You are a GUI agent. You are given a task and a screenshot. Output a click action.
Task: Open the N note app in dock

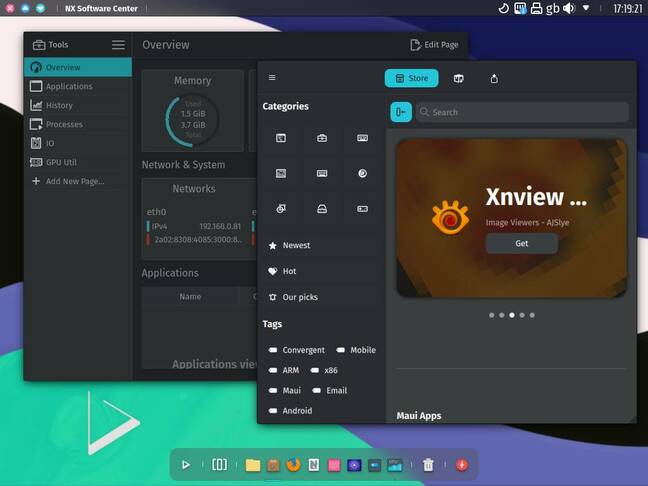click(314, 465)
